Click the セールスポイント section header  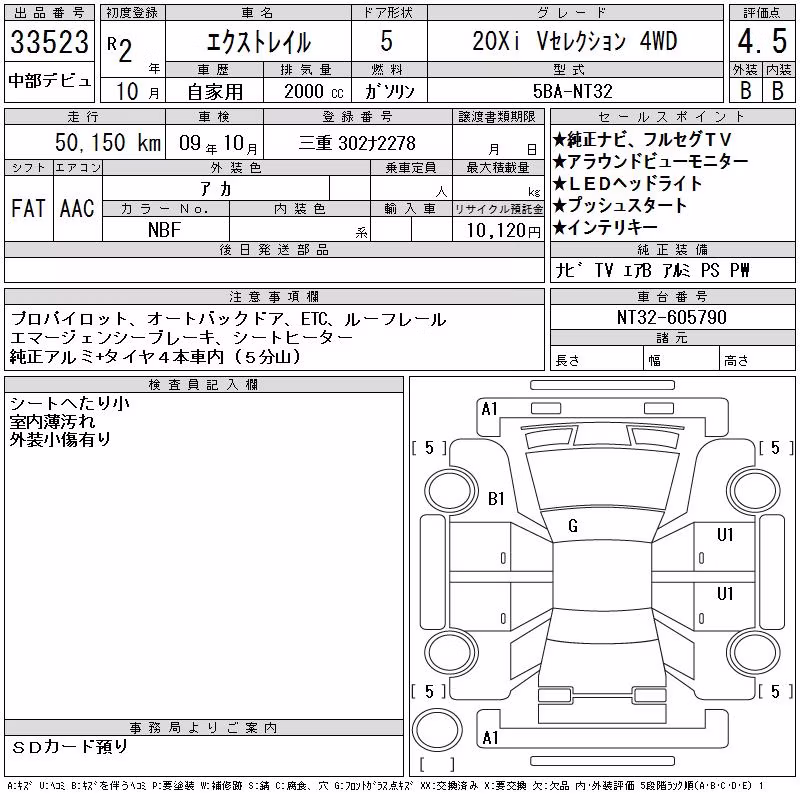pos(672,117)
